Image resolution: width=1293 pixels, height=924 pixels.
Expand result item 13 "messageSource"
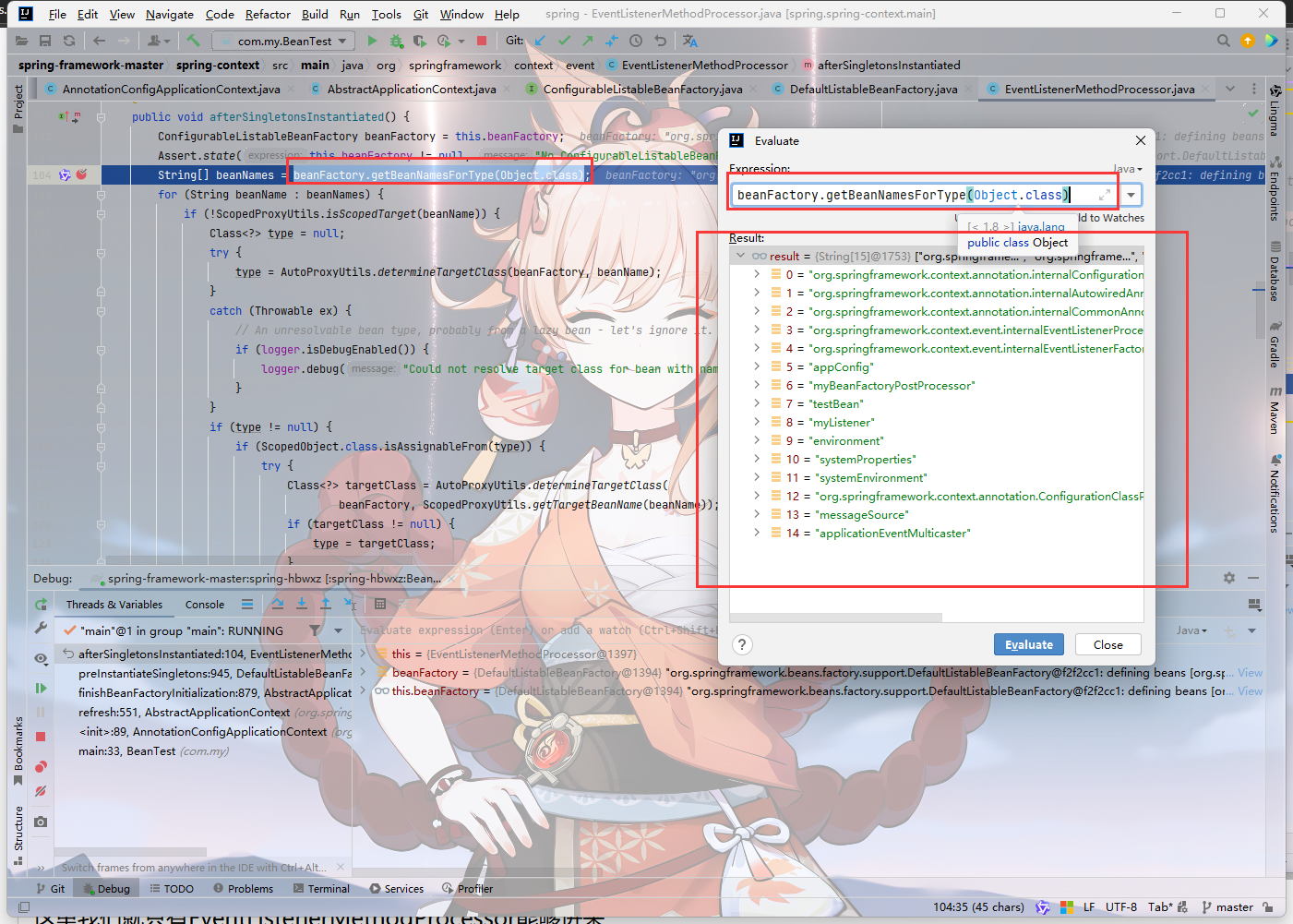(x=757, y=514)
